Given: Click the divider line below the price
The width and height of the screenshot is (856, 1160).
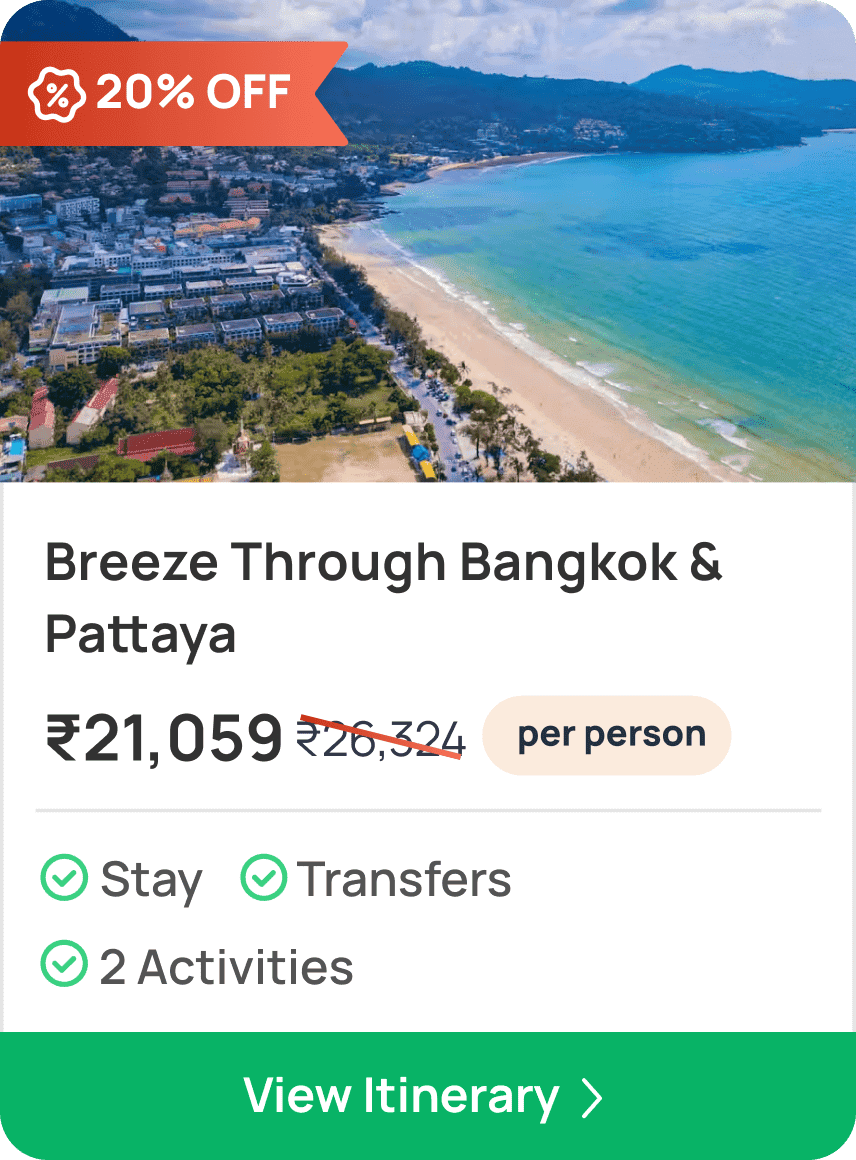Looking at the screenshot, I should [428, 810].
